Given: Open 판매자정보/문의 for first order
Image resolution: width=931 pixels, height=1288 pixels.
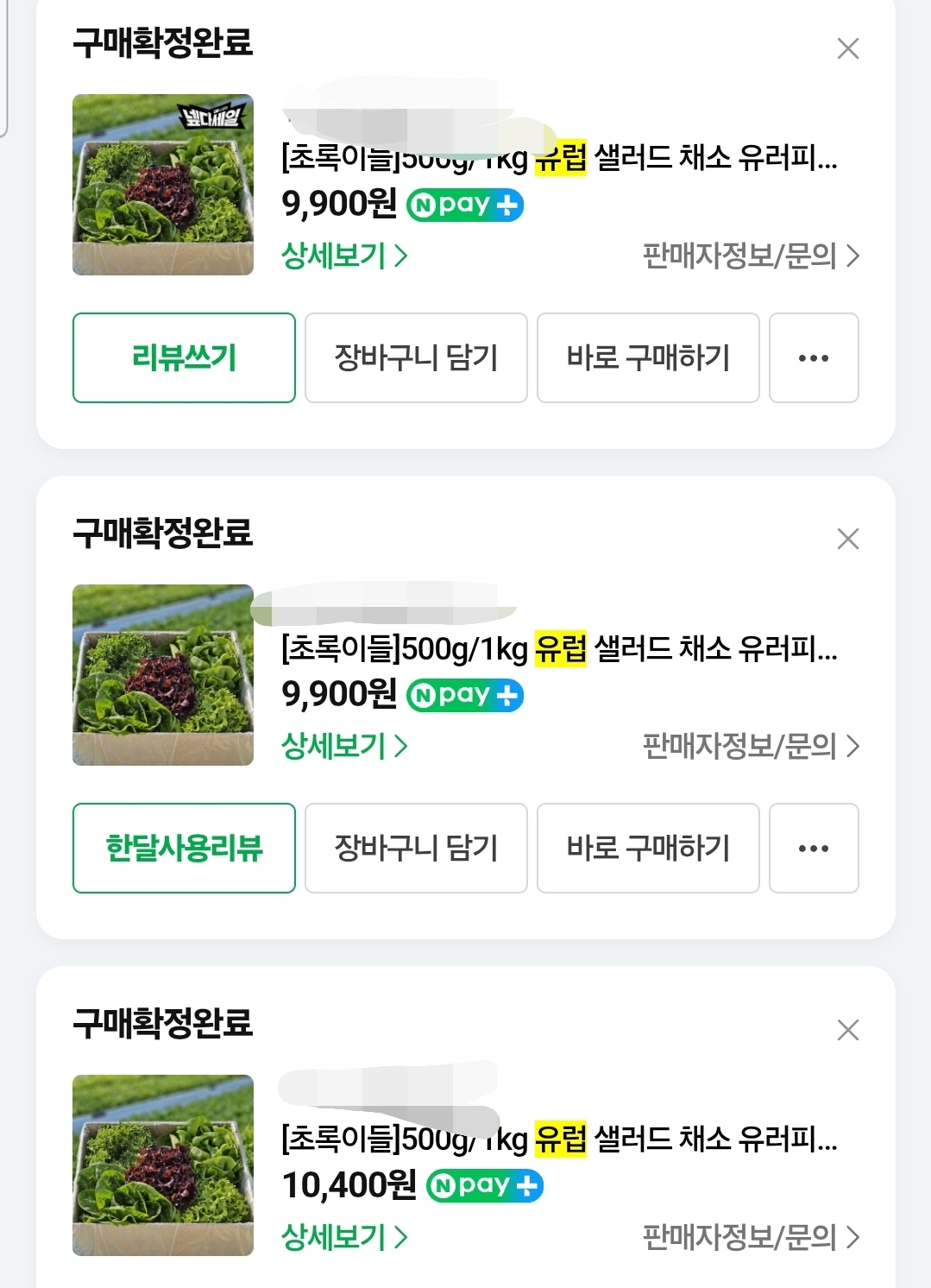Looking at the screenshot, I should (x=751, y=256).
